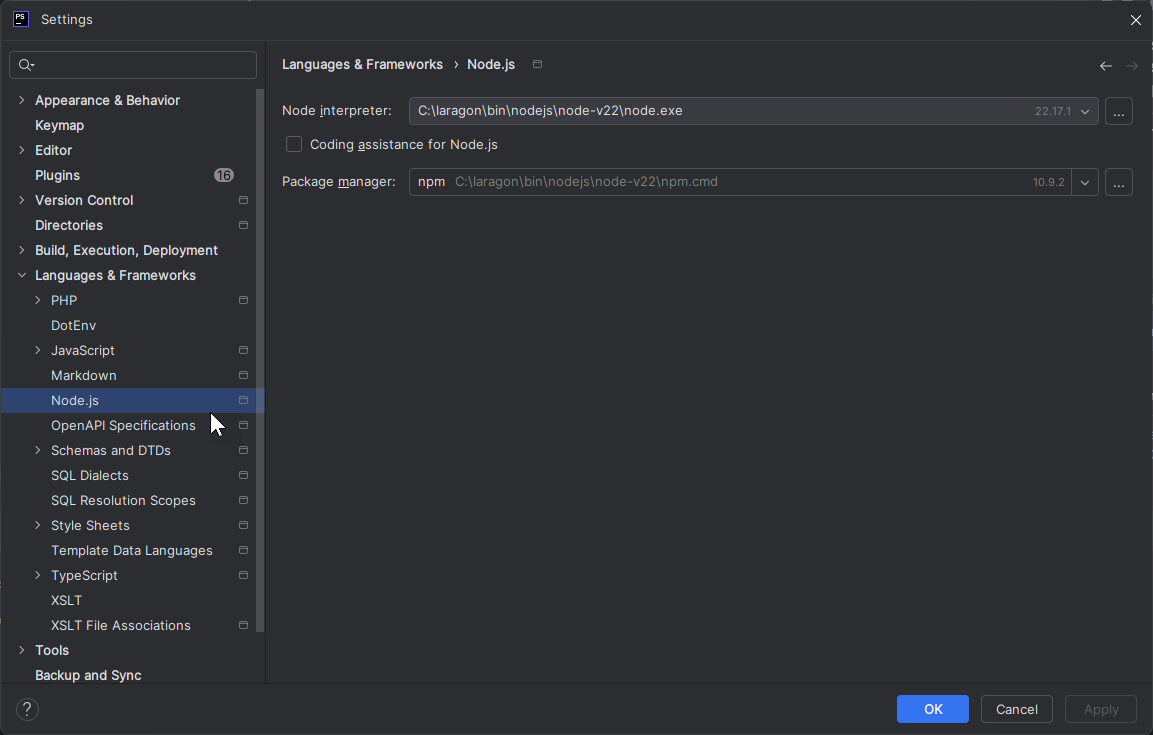Image resolution: width=1153 pixels, height=735 pixels.
Task: Click project-level icon on JavaScript row
Action: point(243,350)
